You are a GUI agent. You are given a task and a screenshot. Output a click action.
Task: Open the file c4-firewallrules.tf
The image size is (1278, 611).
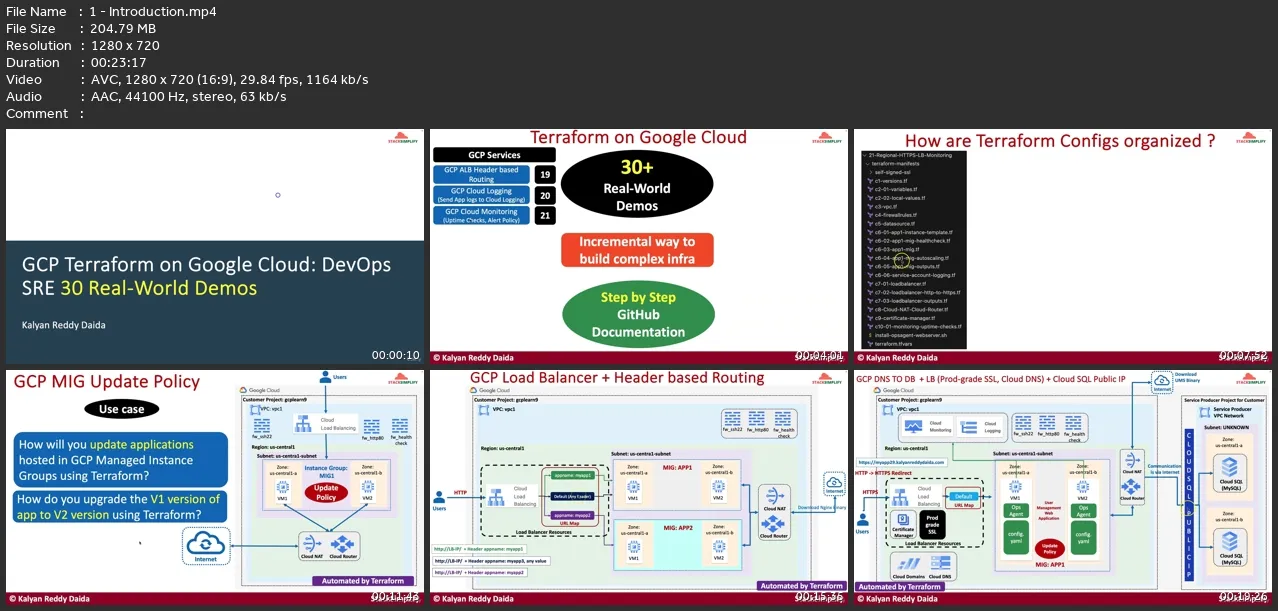(x=898, y=215)
